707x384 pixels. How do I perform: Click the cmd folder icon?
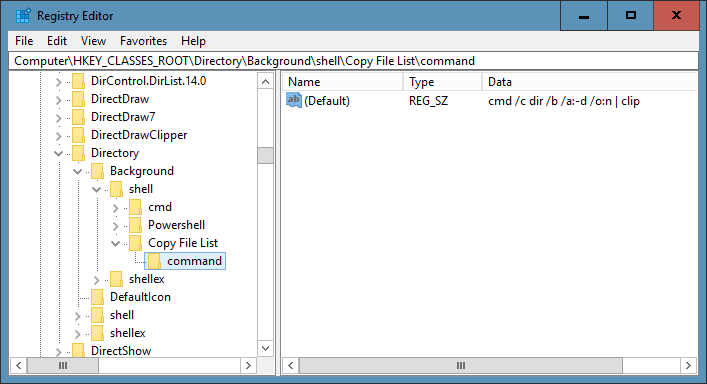click(x=135, y=207)
